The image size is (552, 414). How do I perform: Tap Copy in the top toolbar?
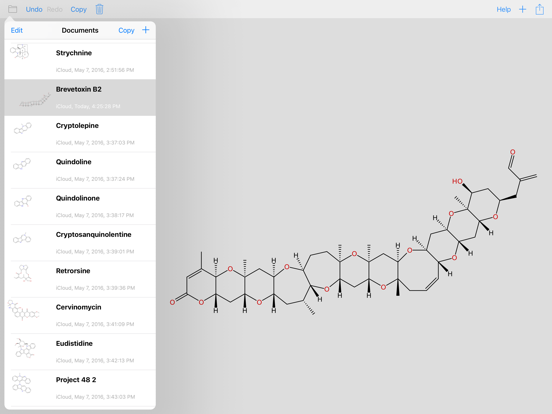coord(79,10)
